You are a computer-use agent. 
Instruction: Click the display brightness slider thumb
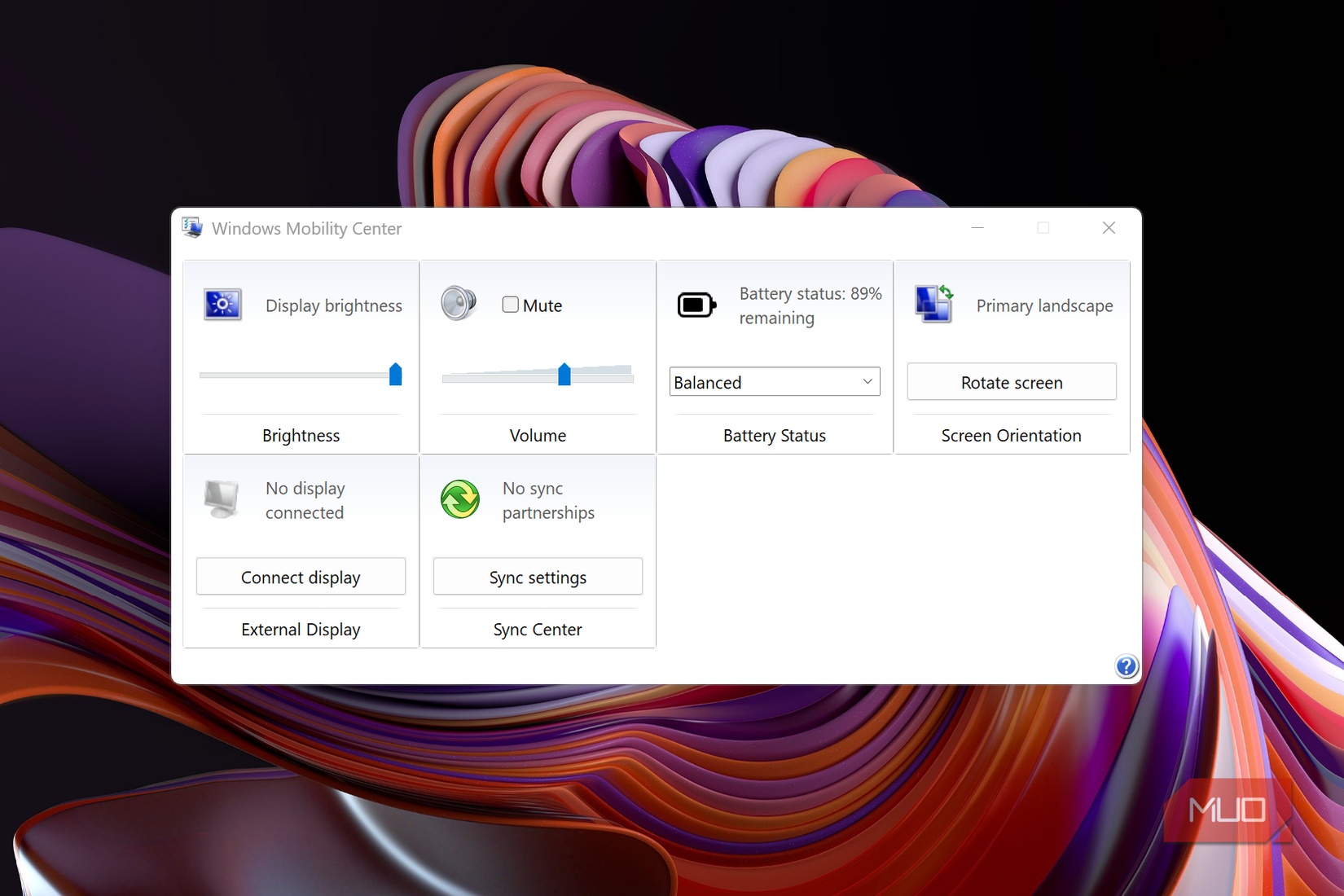[396, 374]
